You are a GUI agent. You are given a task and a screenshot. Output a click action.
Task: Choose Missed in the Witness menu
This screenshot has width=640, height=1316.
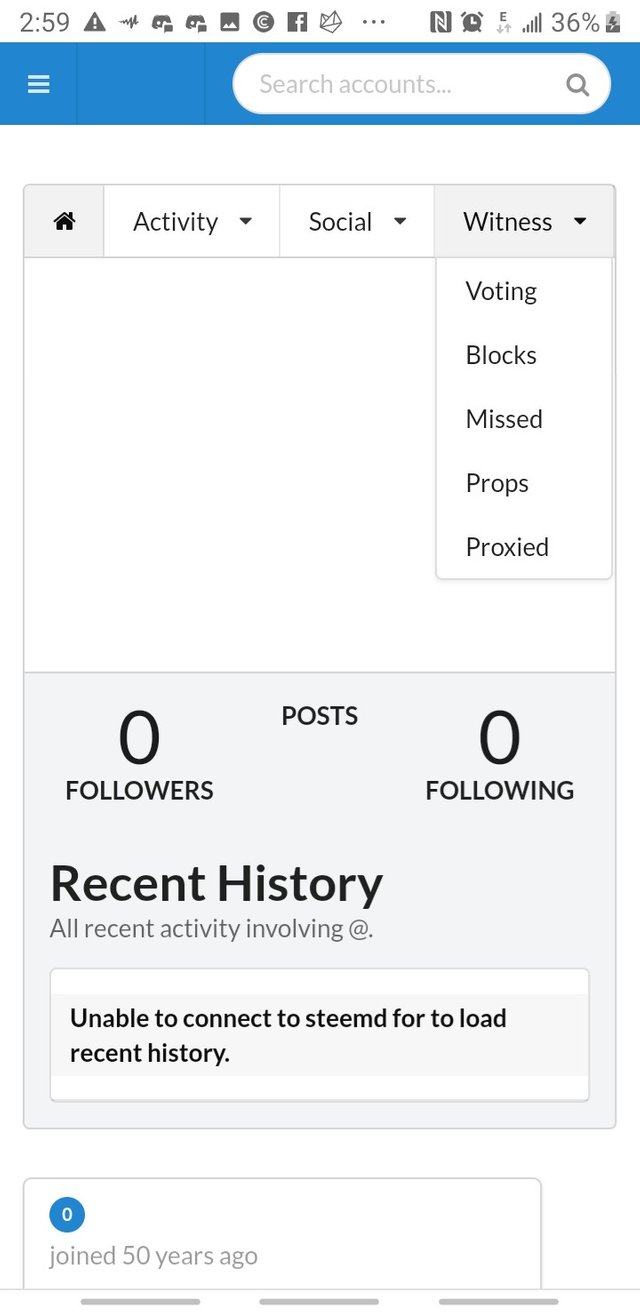(x=504, y=419)
